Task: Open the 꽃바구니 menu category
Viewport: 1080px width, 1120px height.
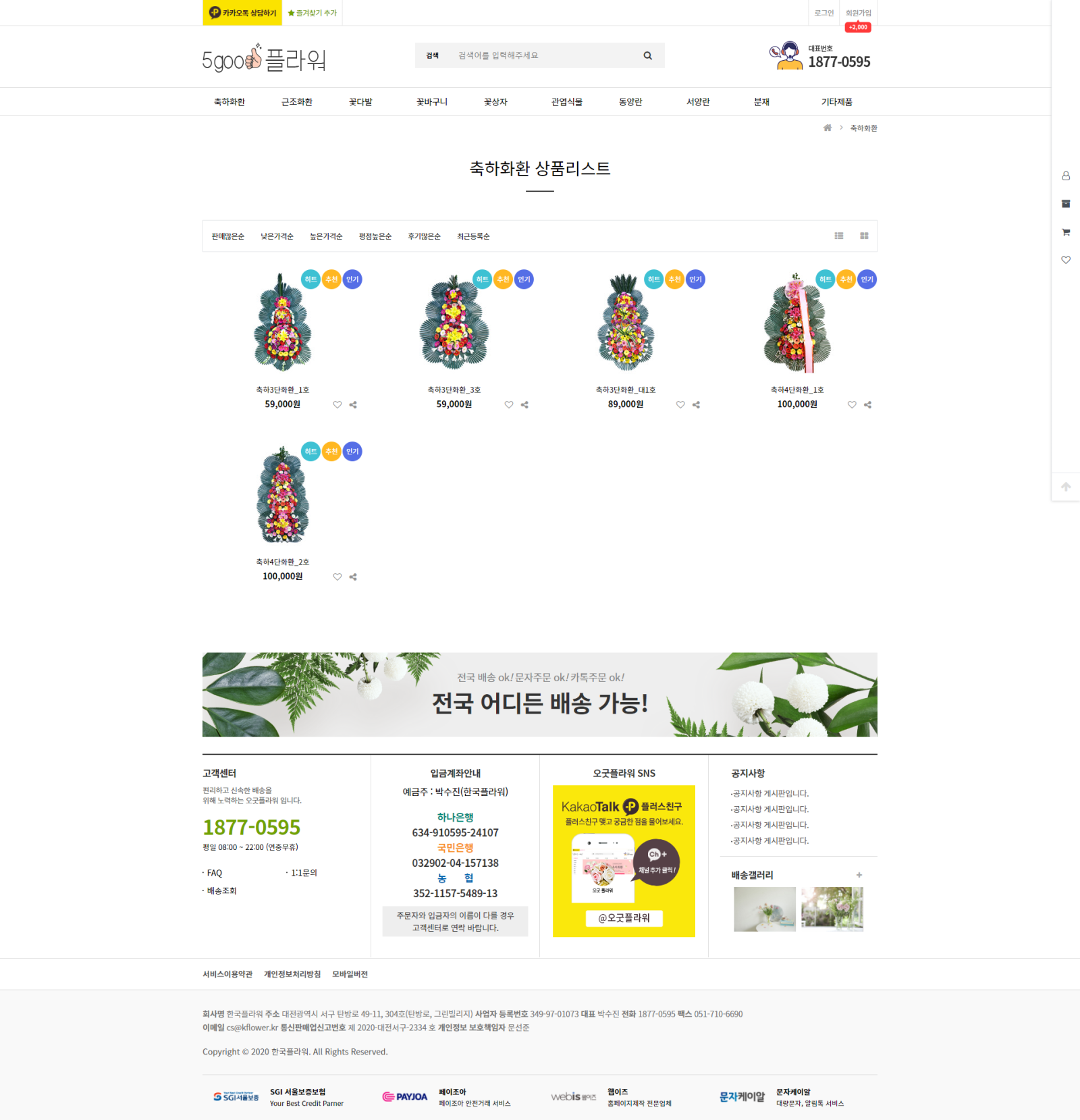Action: (432, 102)
